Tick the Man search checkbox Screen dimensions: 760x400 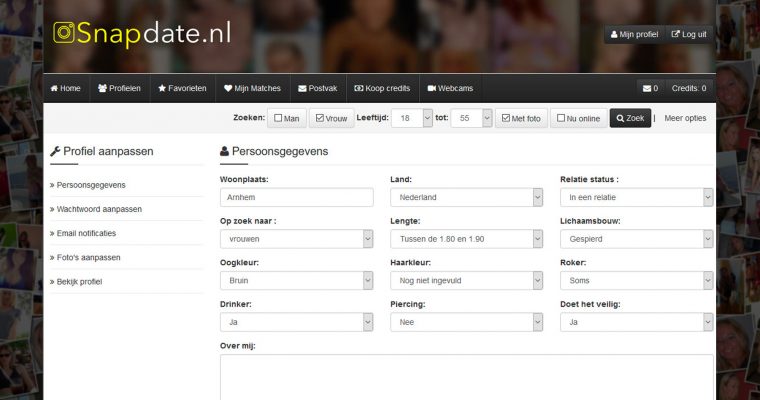(278, 118)
